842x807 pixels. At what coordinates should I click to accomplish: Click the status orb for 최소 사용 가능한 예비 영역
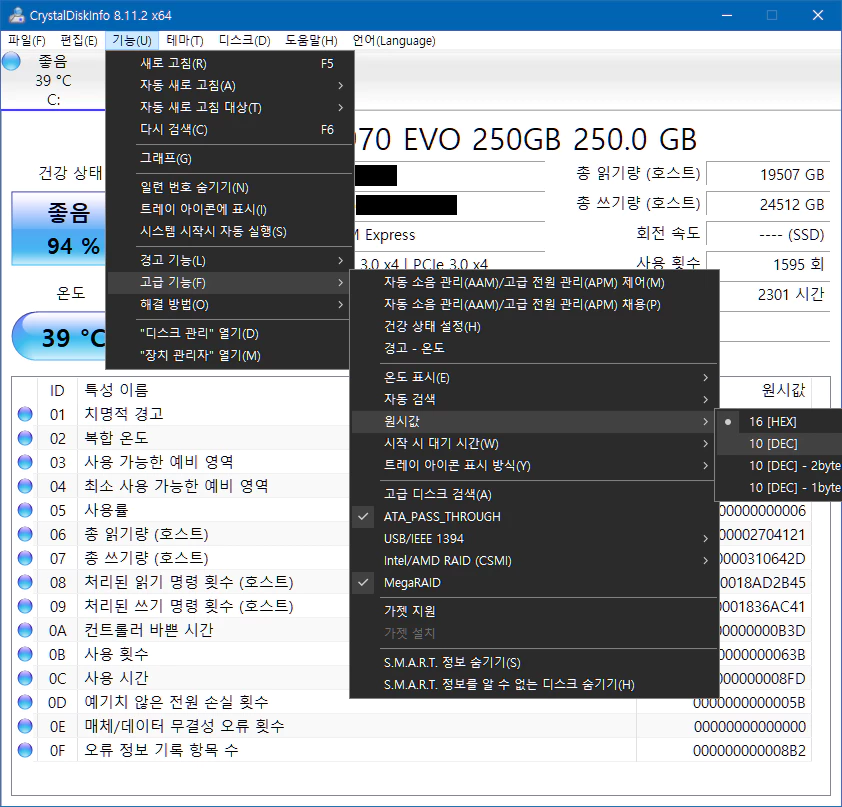click(x=25, y=486)
